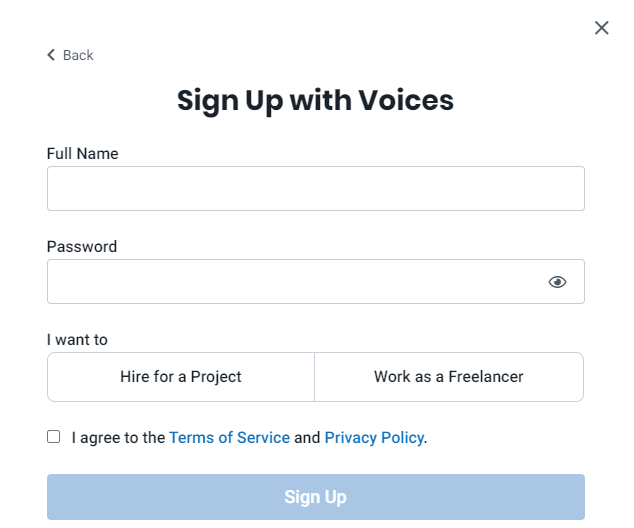634x528 pixels.
Task: Open the Terms of Service link
Action: pyautogui.click(x=229, y=437)
